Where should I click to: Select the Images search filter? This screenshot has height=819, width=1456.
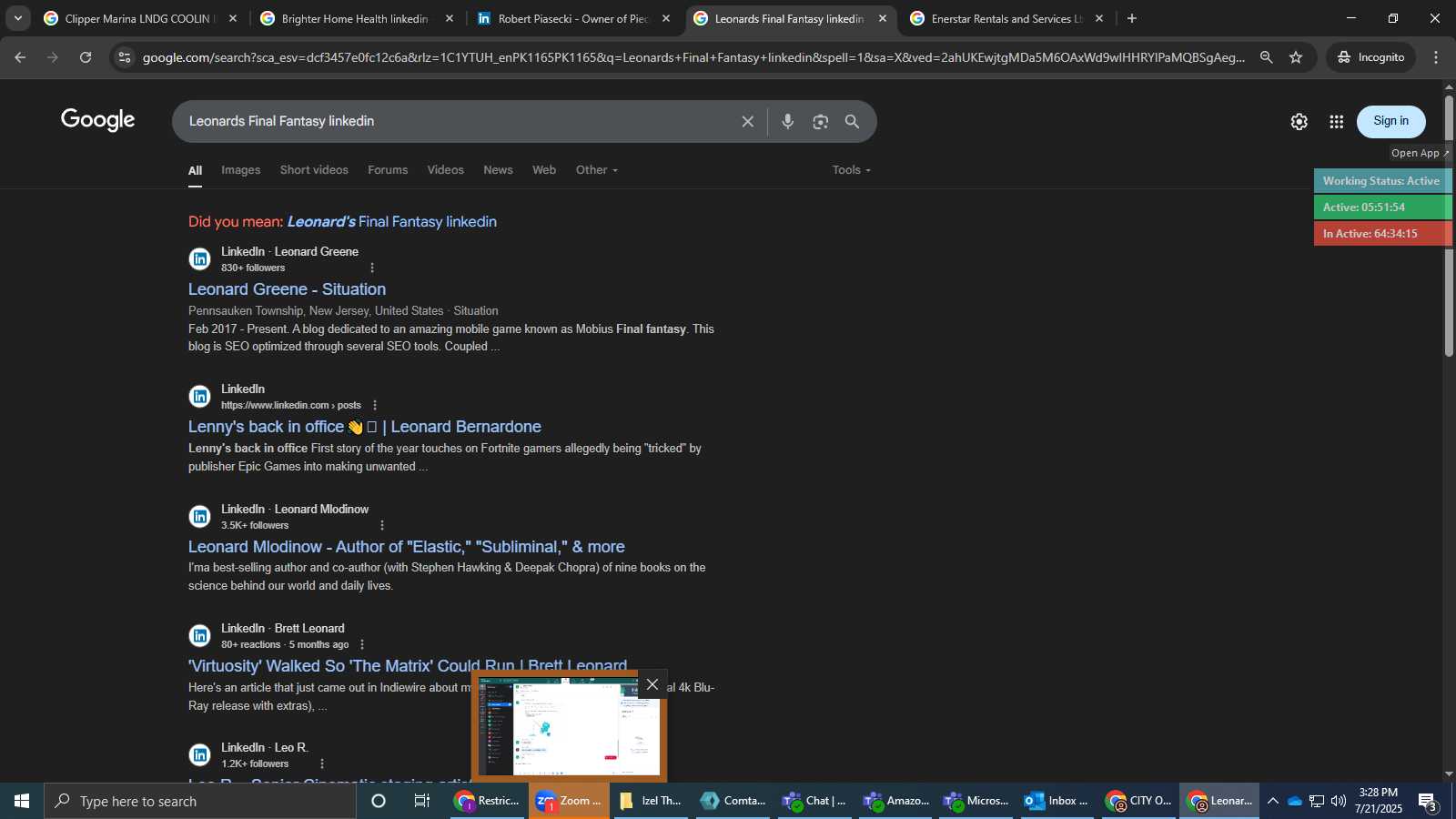(240, 170)
